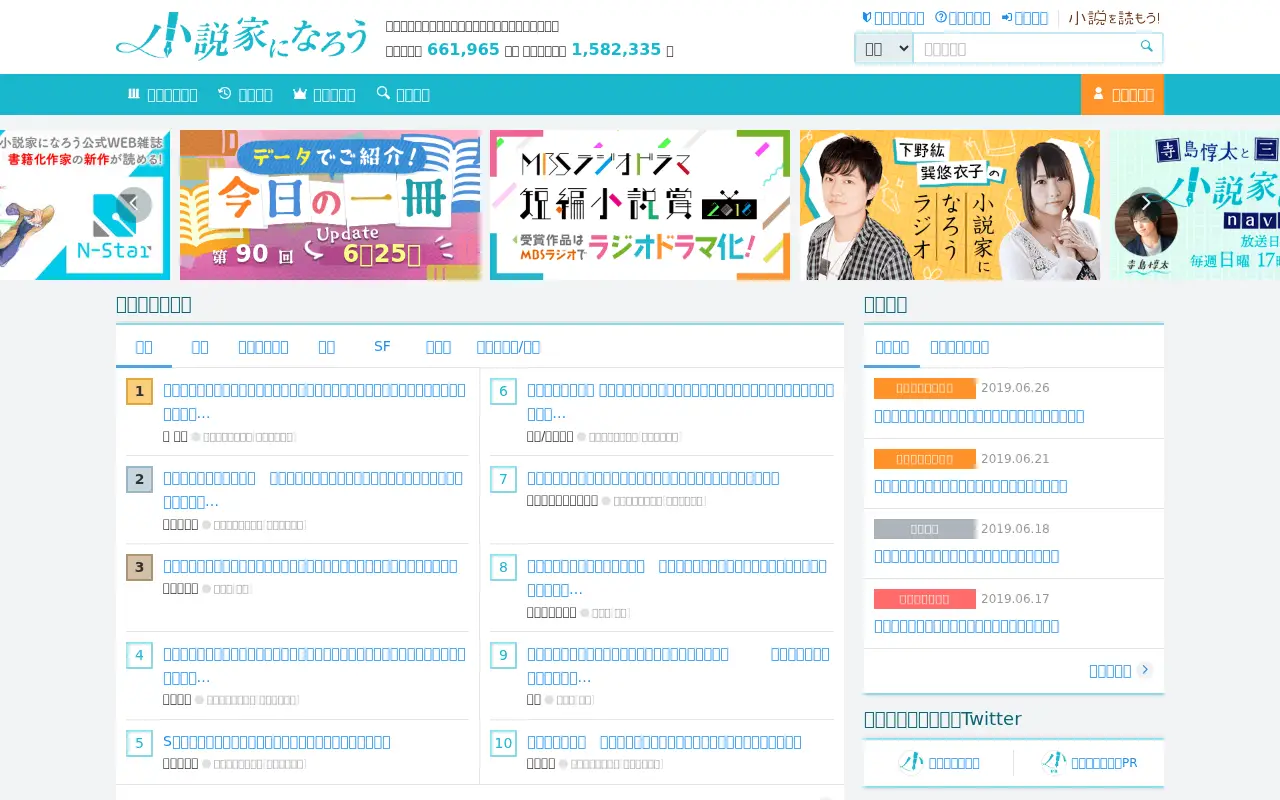Focus the header search input field

pos(1024,48)
